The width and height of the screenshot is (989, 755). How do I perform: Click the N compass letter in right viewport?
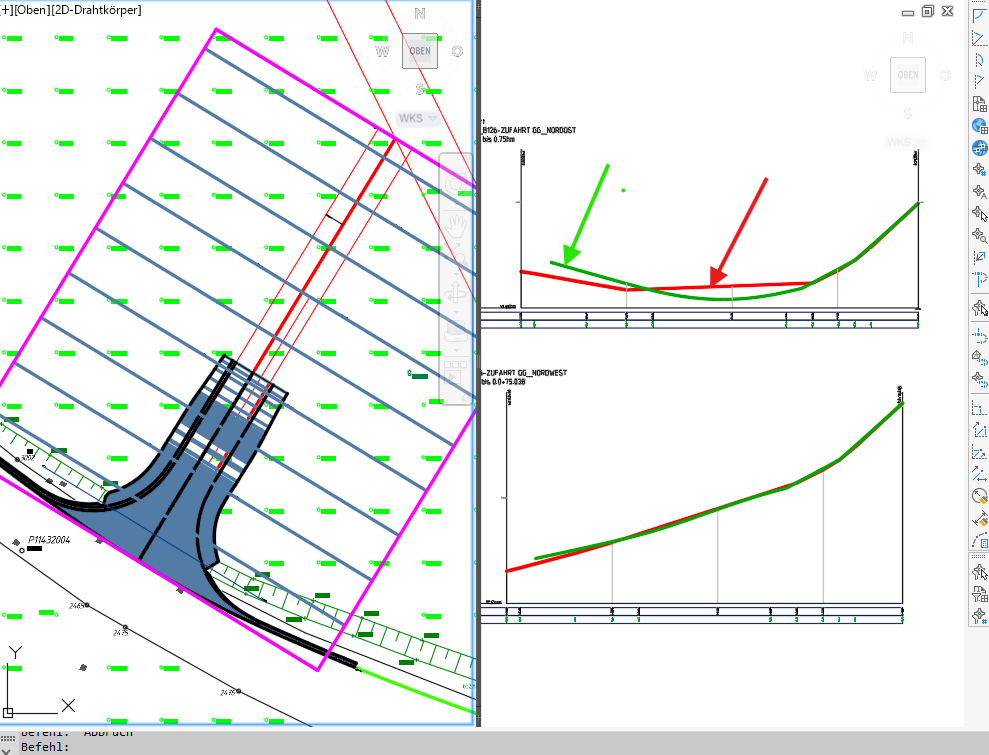click(x=908, y=37)
